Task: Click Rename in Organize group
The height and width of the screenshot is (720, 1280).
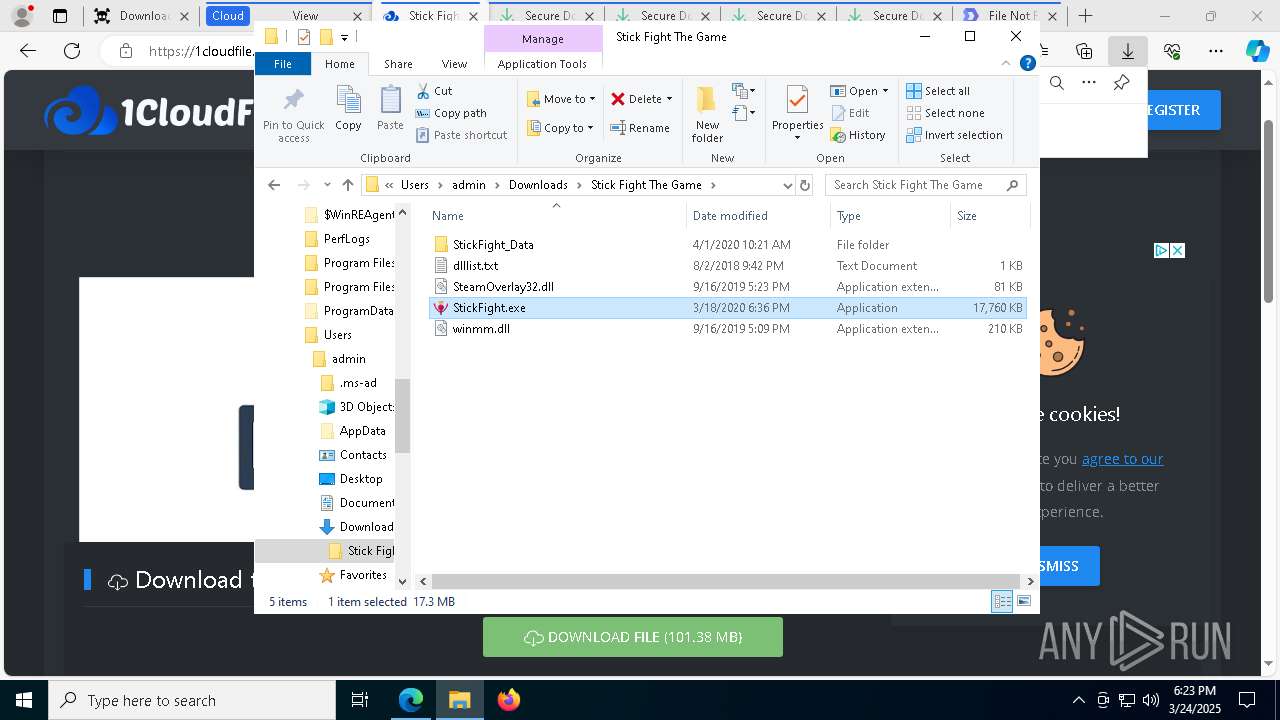Action: (x=640, y=128)
